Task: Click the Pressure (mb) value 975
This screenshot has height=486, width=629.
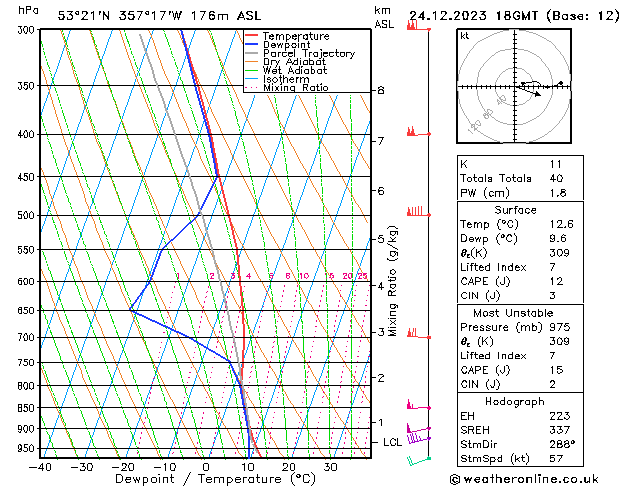Action: pyautogui.click(x=560, y=327)
